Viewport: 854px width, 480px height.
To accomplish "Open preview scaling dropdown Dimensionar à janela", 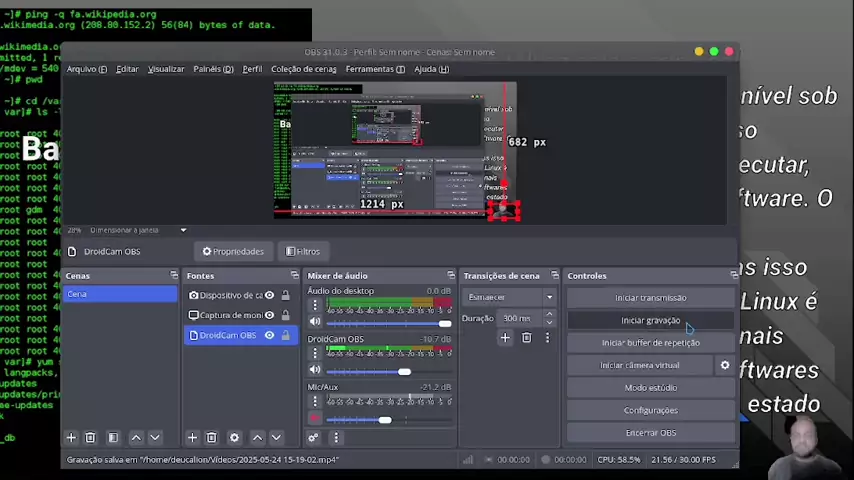I will (x=183, y=230).
